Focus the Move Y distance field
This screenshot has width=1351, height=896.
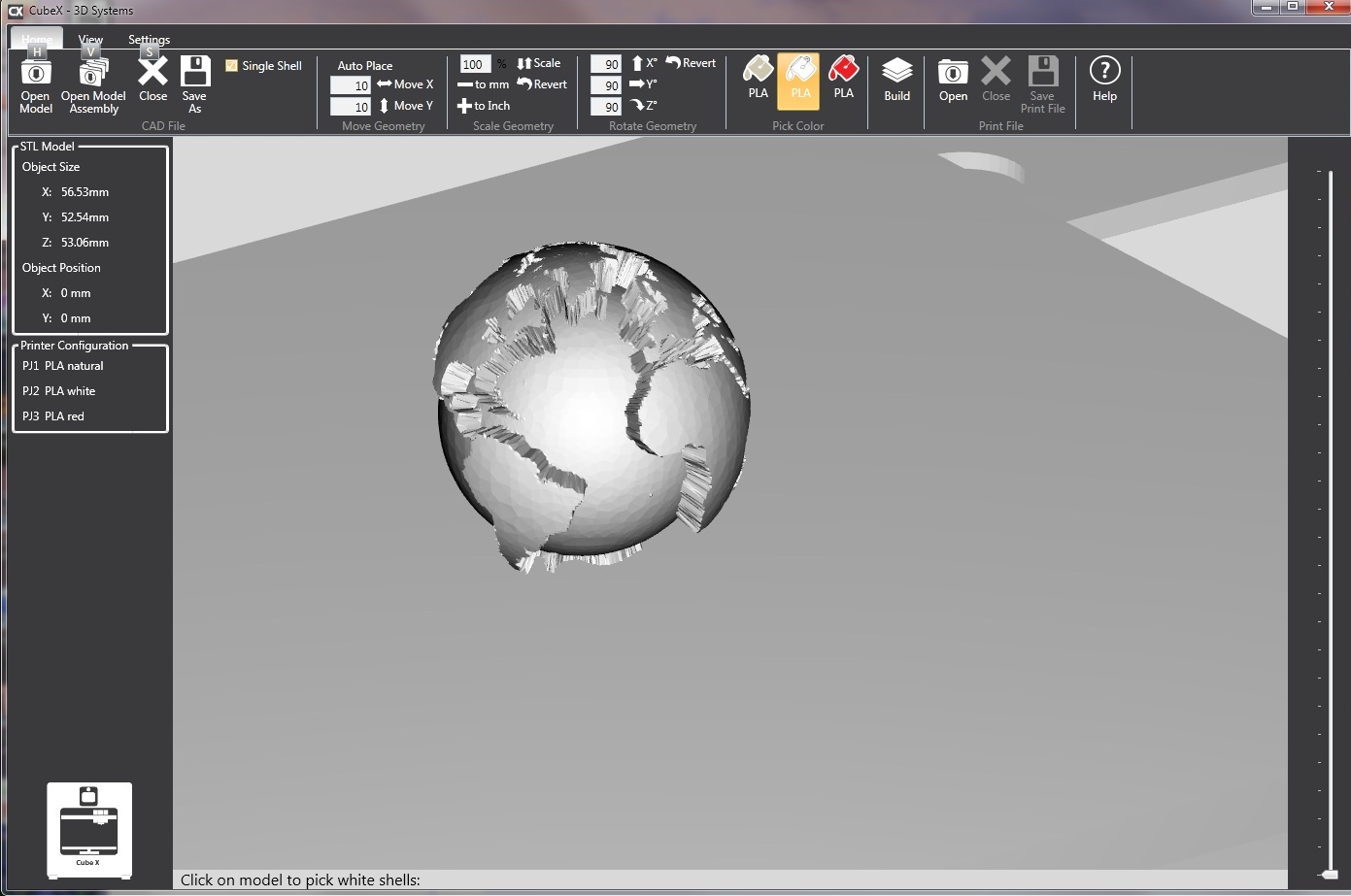[351, 107]
